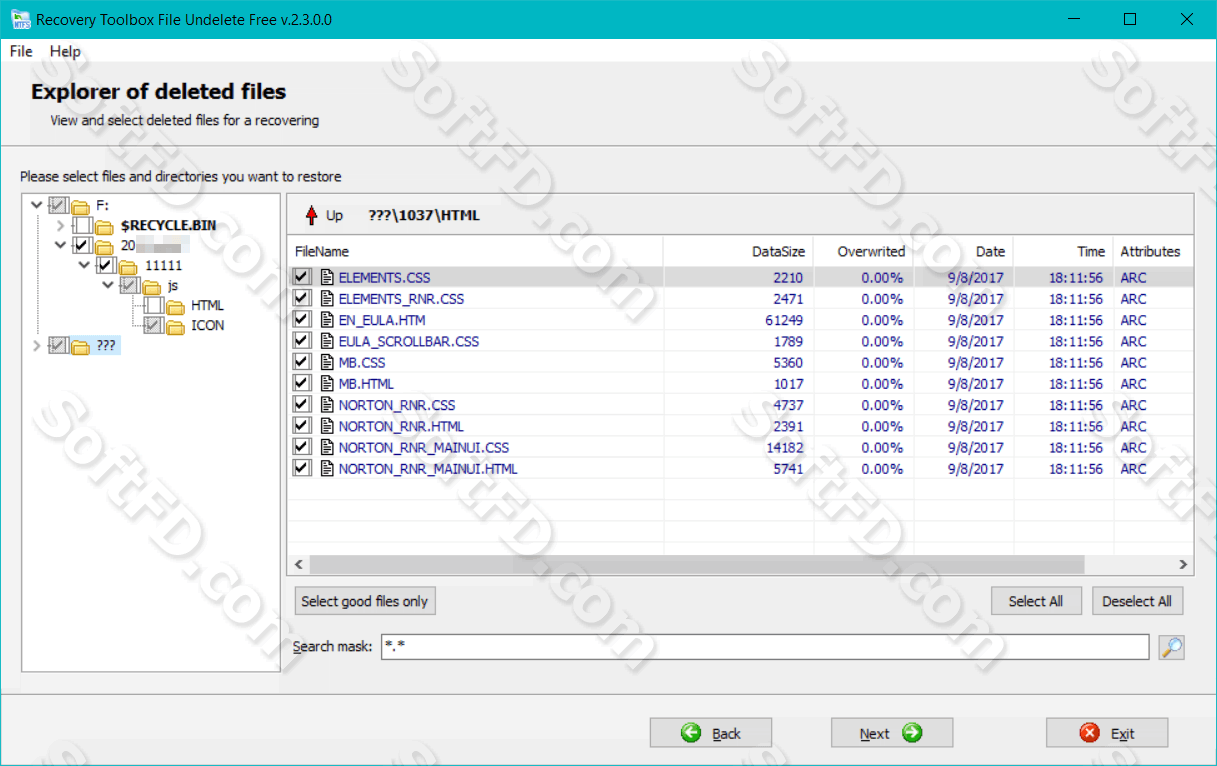1217x766 pixels.
Task: Toggle the ??? folder checkbox
Action: point(59,346)
